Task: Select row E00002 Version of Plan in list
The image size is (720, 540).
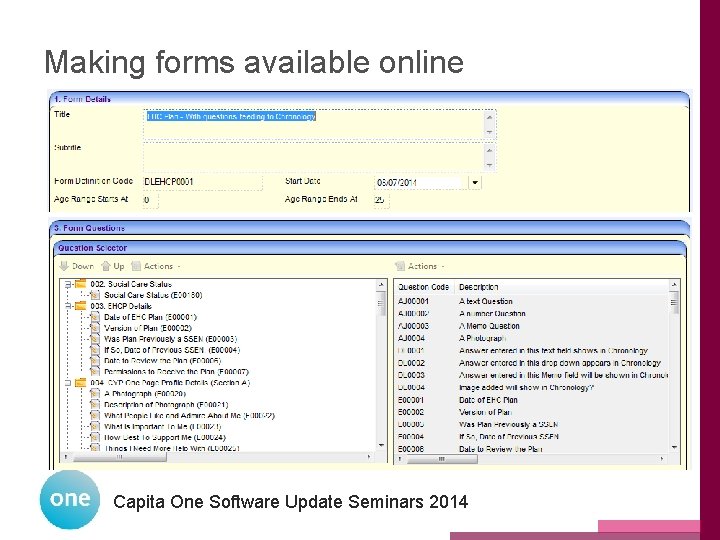Action: [532, 412]
